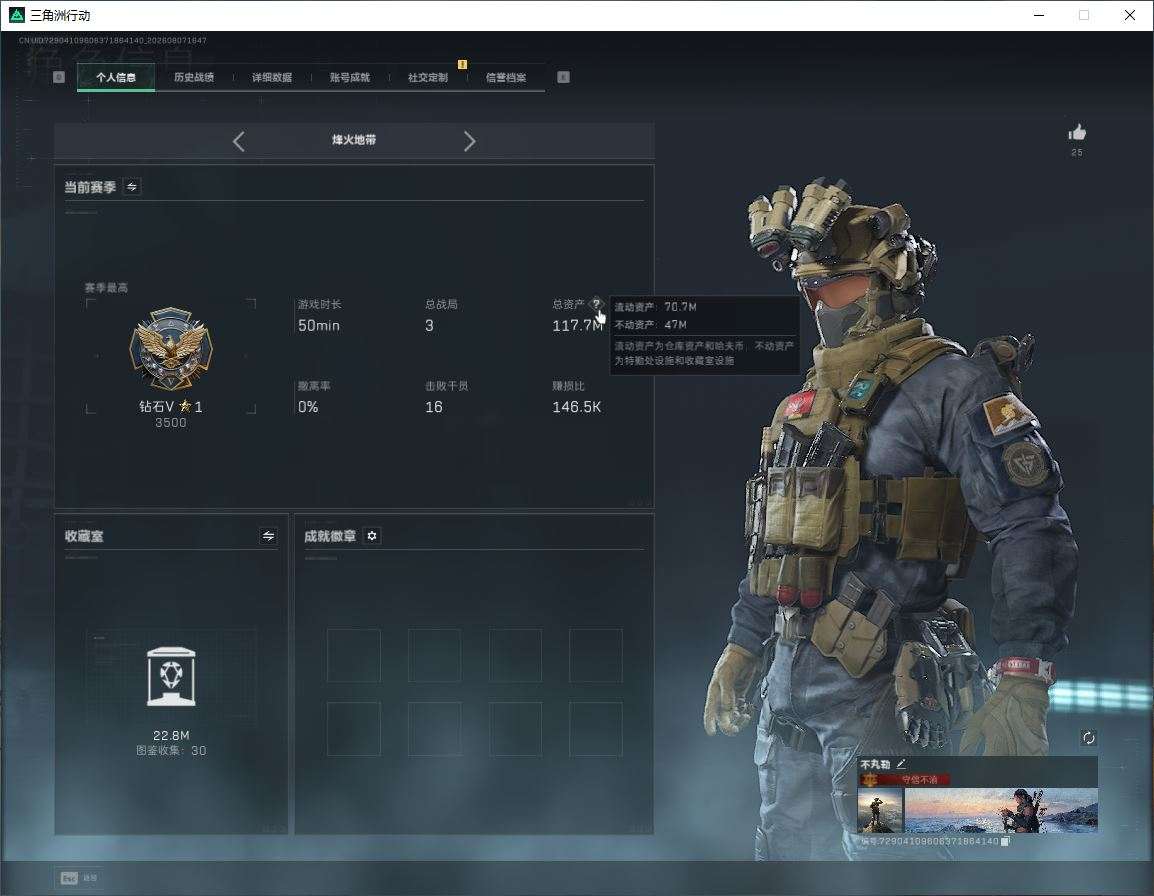This screenshot has width=1154, height=896.
Task: Click the 22.8M collection room value
Action: point(171,736)
